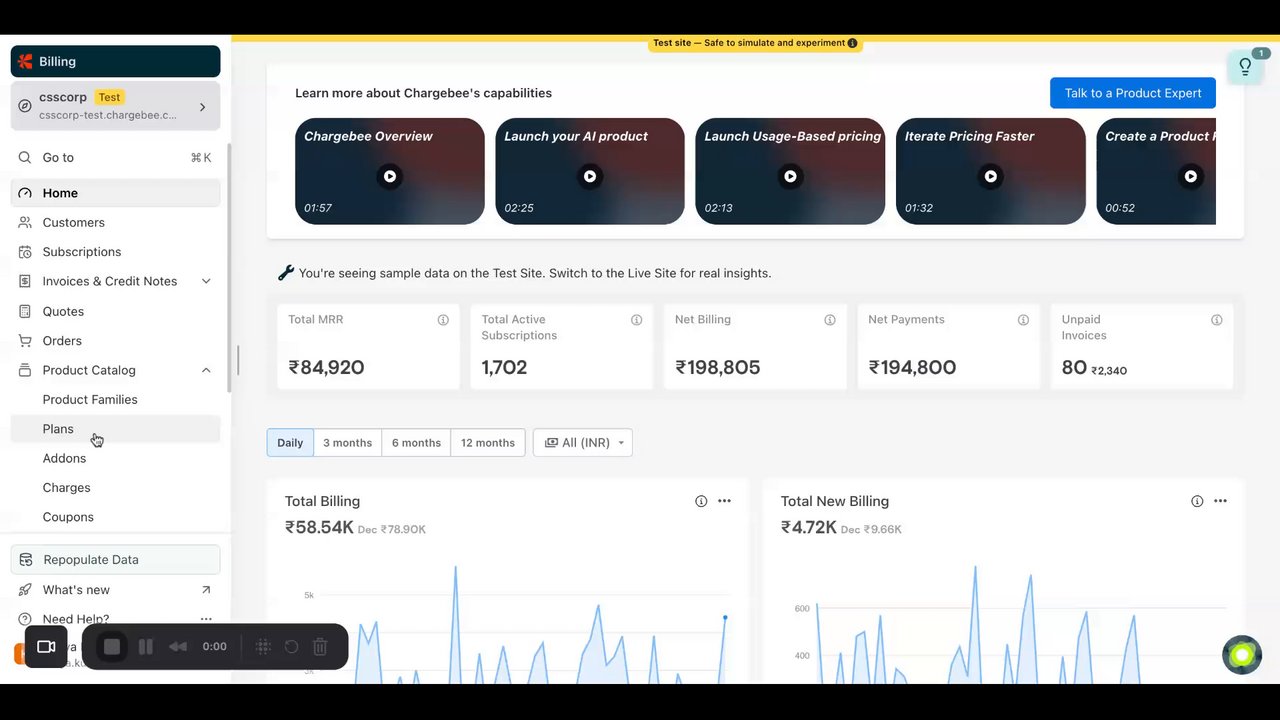The height and width of the screenshot is (720, 1280).
Task: Click the Net Billing ₹198,805 value
Action: click(717, 367)
